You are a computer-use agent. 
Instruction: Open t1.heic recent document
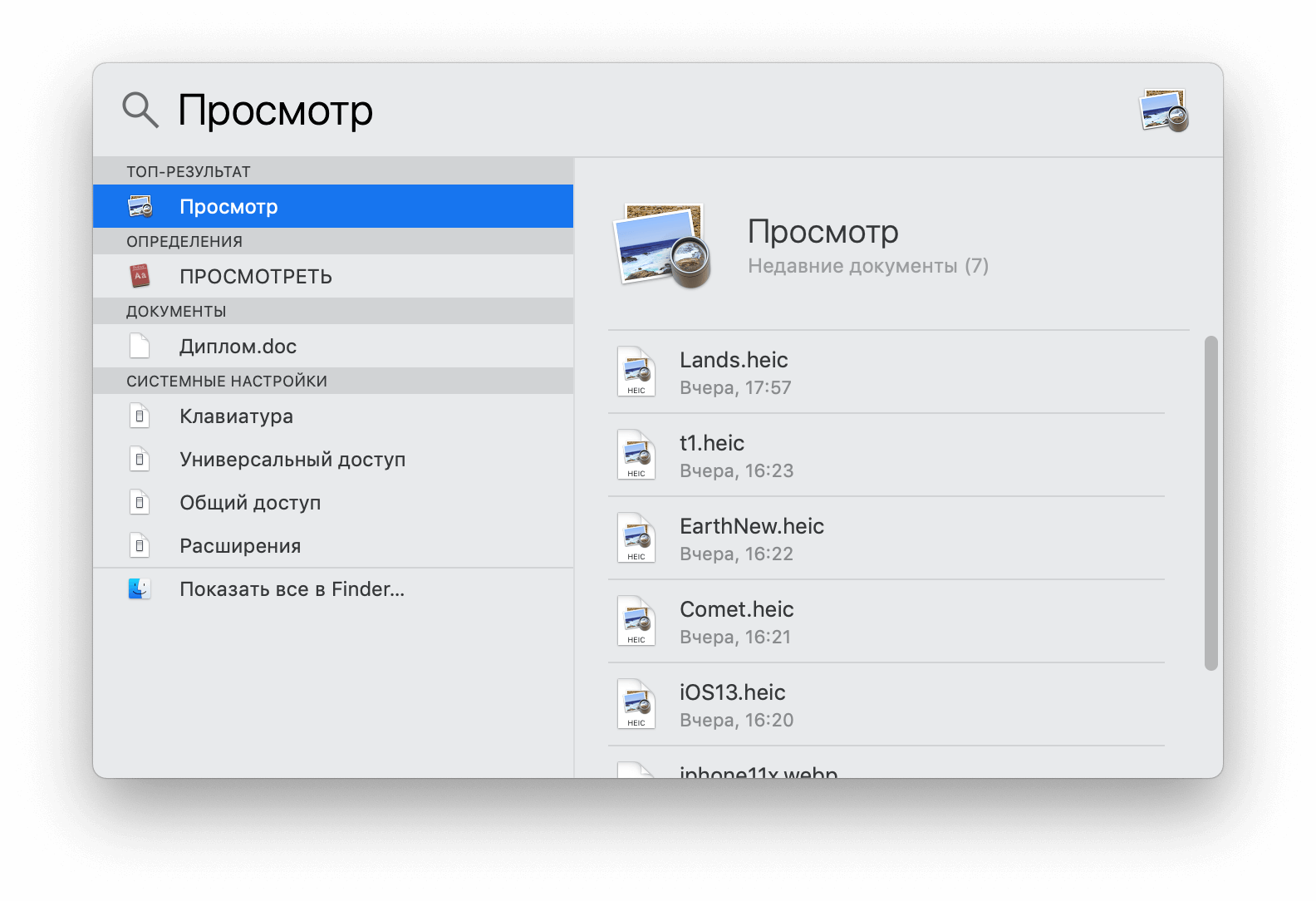[886, 455]
